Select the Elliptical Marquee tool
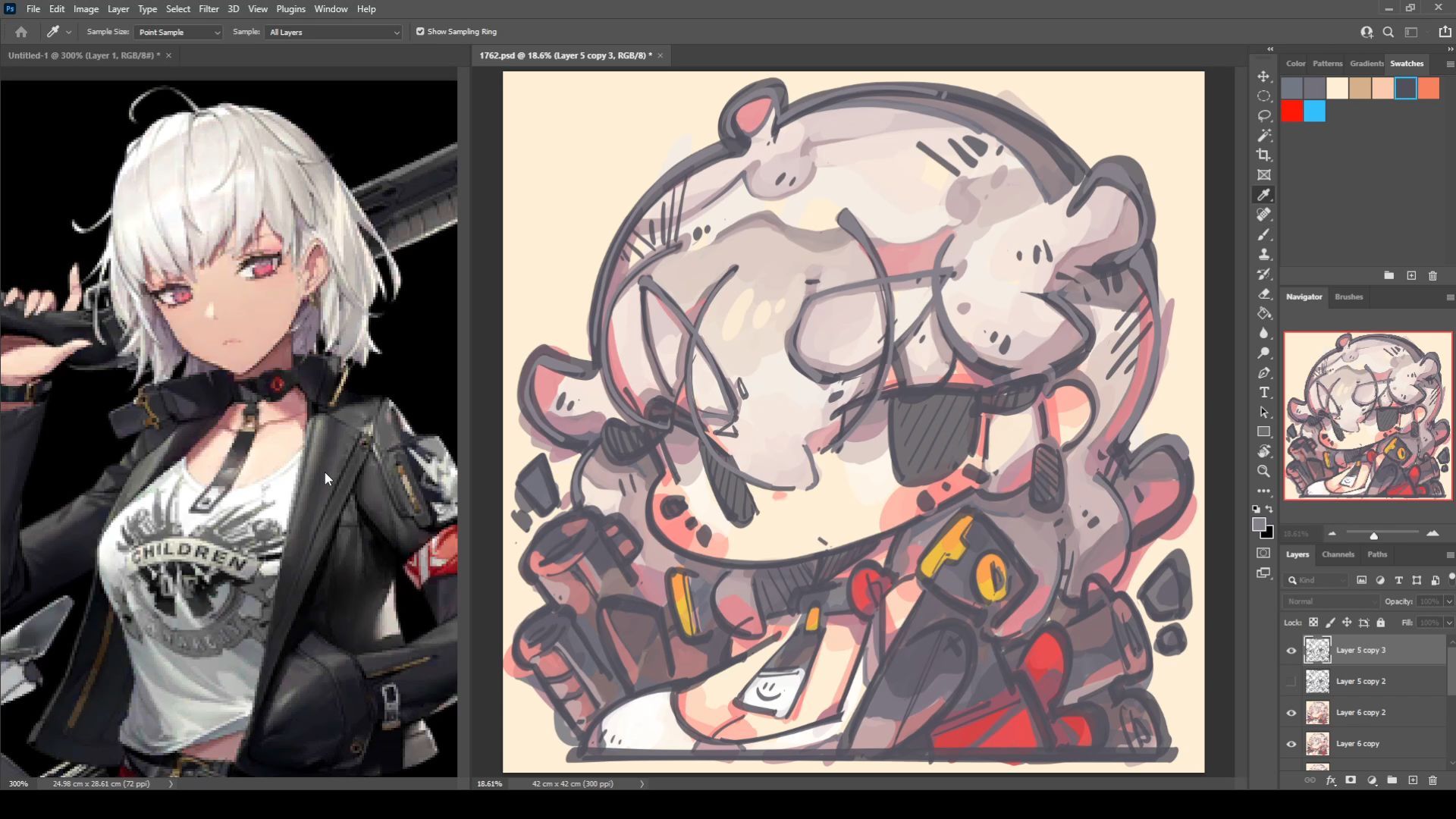 tap(1264, 96)
